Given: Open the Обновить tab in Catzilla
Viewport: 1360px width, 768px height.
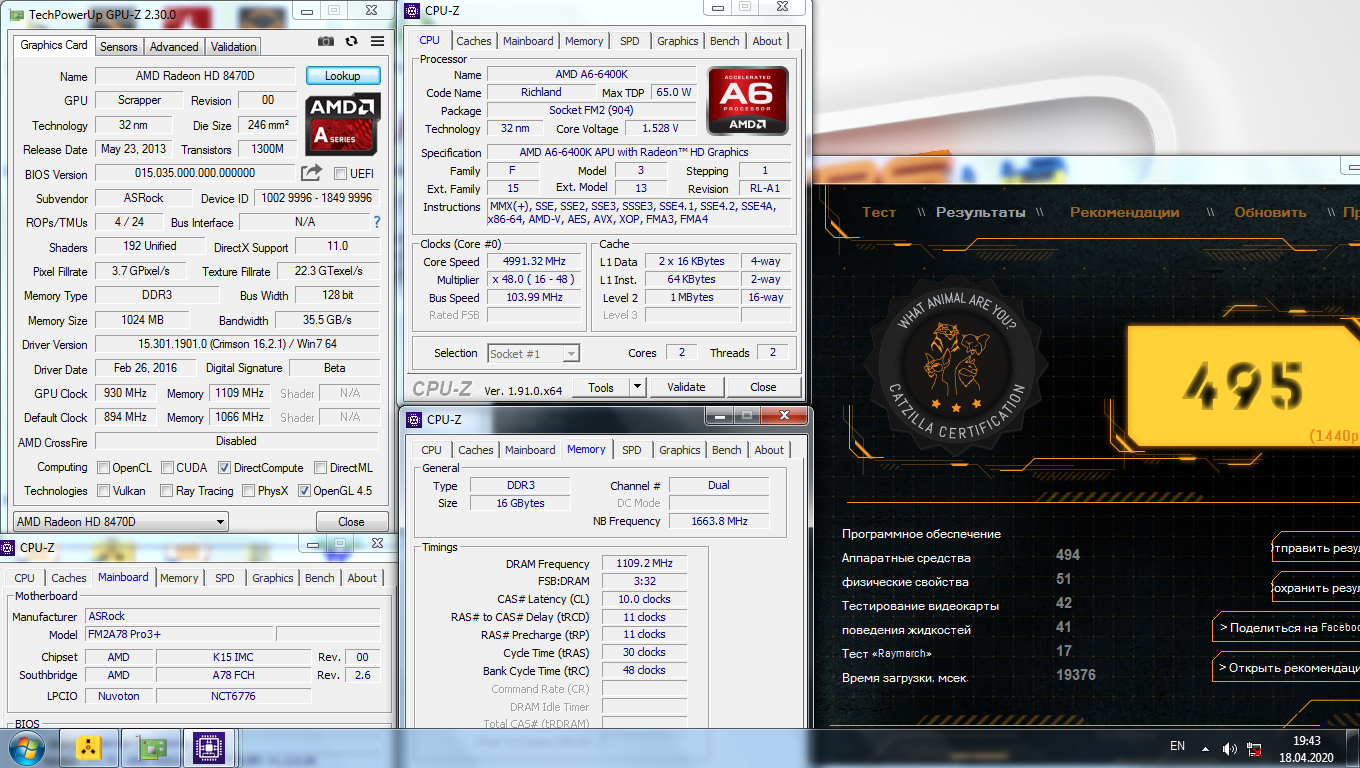Looking at the screenshot, I should [x=1270, y=212].
